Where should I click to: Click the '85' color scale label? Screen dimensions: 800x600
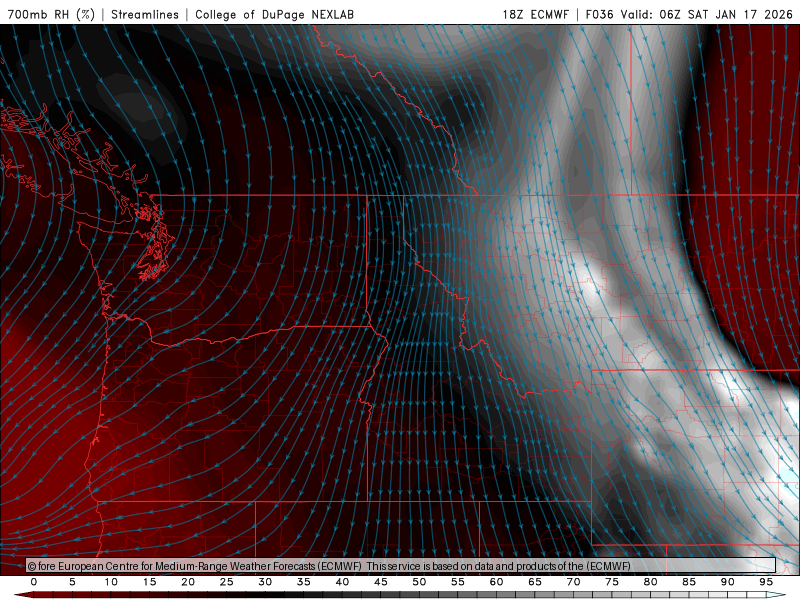coord(689,582)
